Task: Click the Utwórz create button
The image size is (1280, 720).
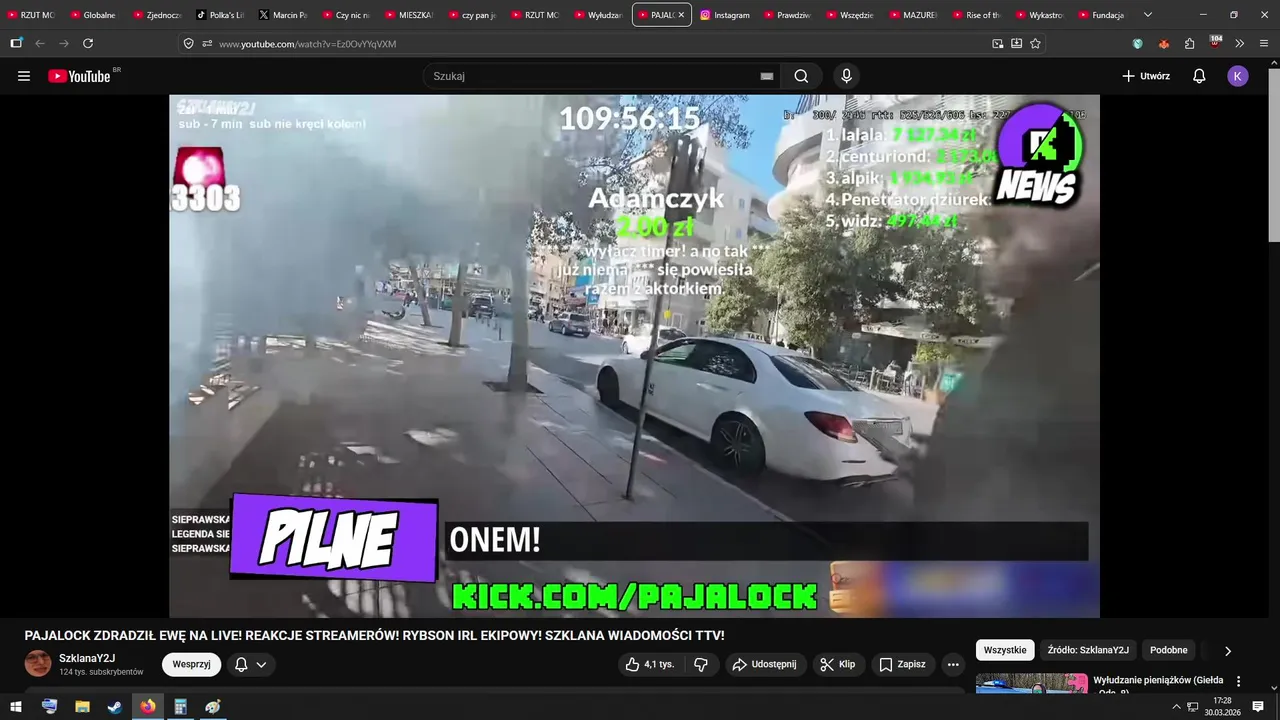Action: [x=1146, y=76]
